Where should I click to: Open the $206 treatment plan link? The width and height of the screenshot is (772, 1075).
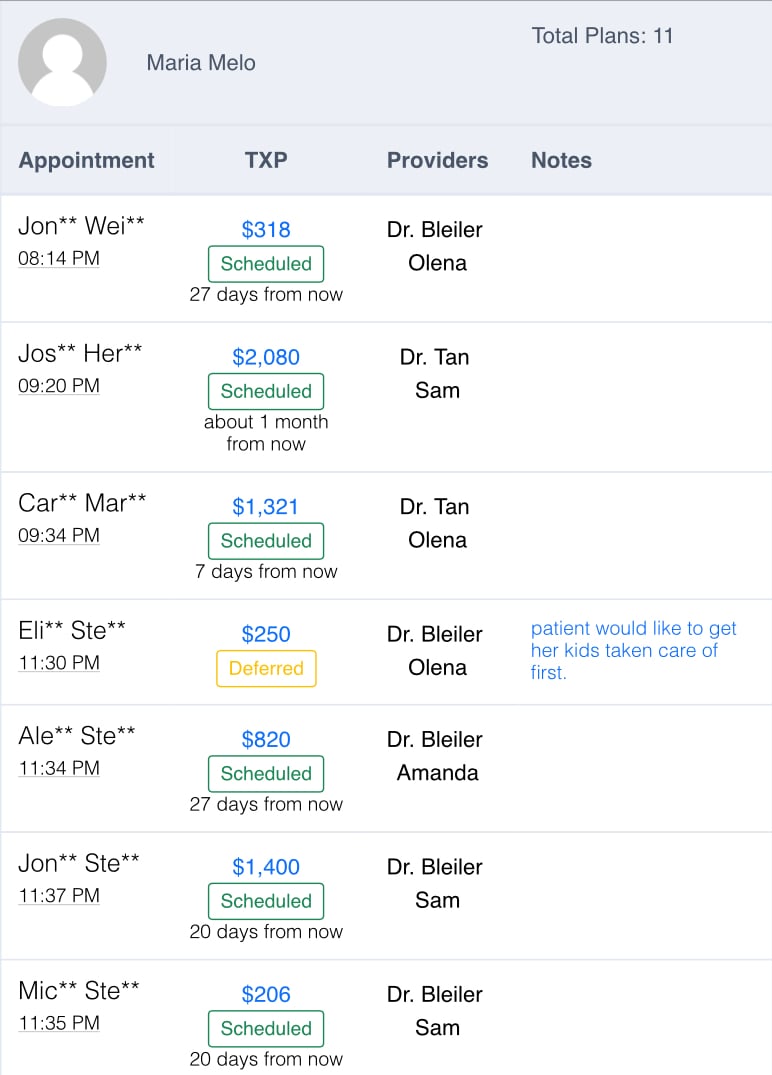coord(266,995)
